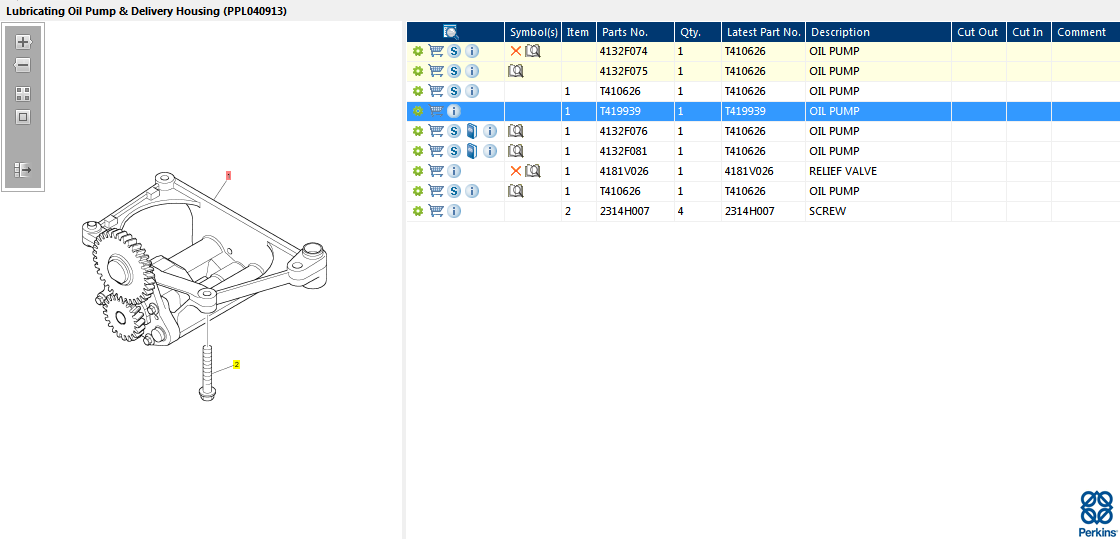Click the Item column header

(578, 32)
